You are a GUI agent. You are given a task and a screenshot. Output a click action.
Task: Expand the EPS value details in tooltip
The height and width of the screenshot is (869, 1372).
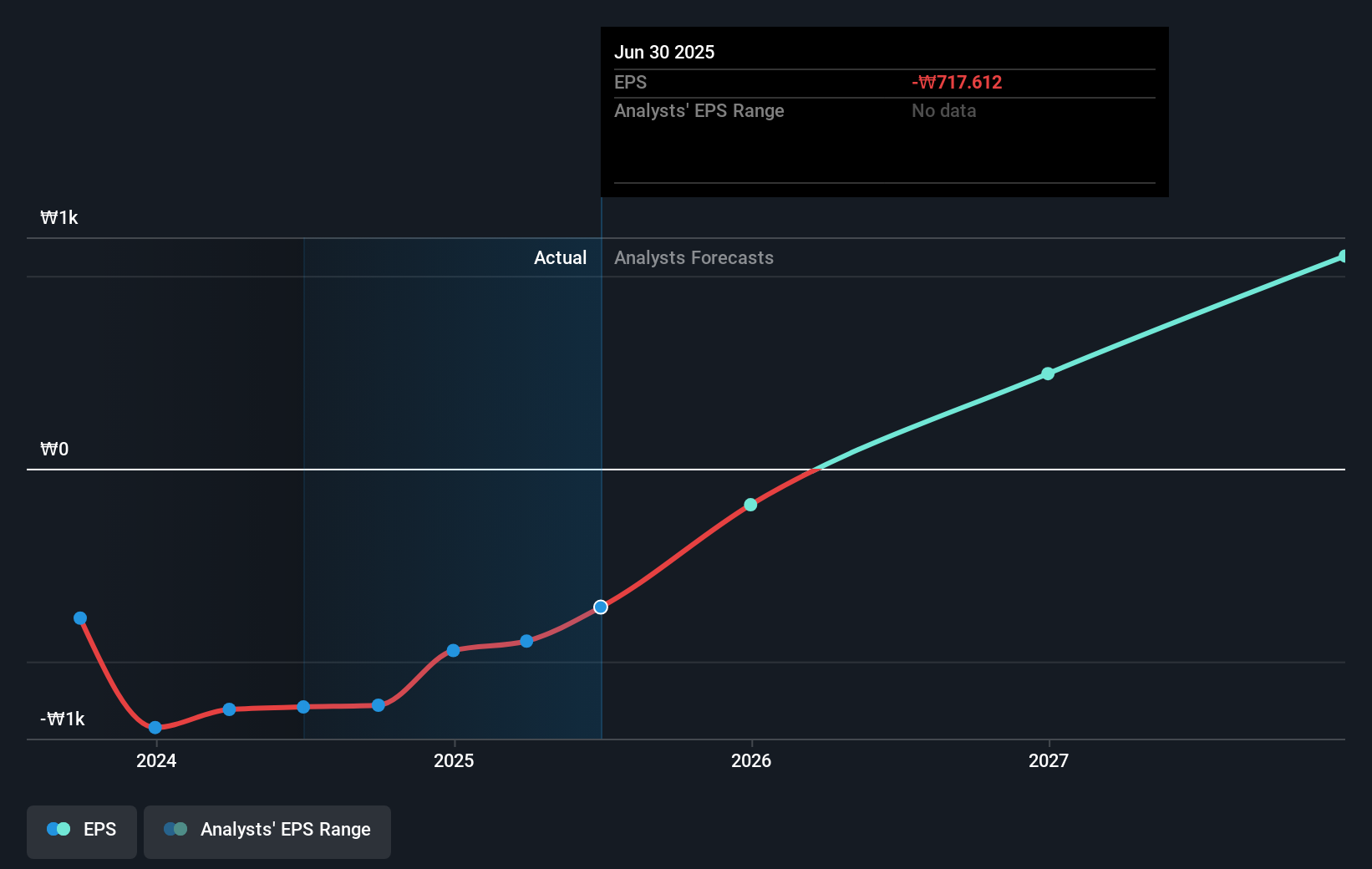click(957, 82)
